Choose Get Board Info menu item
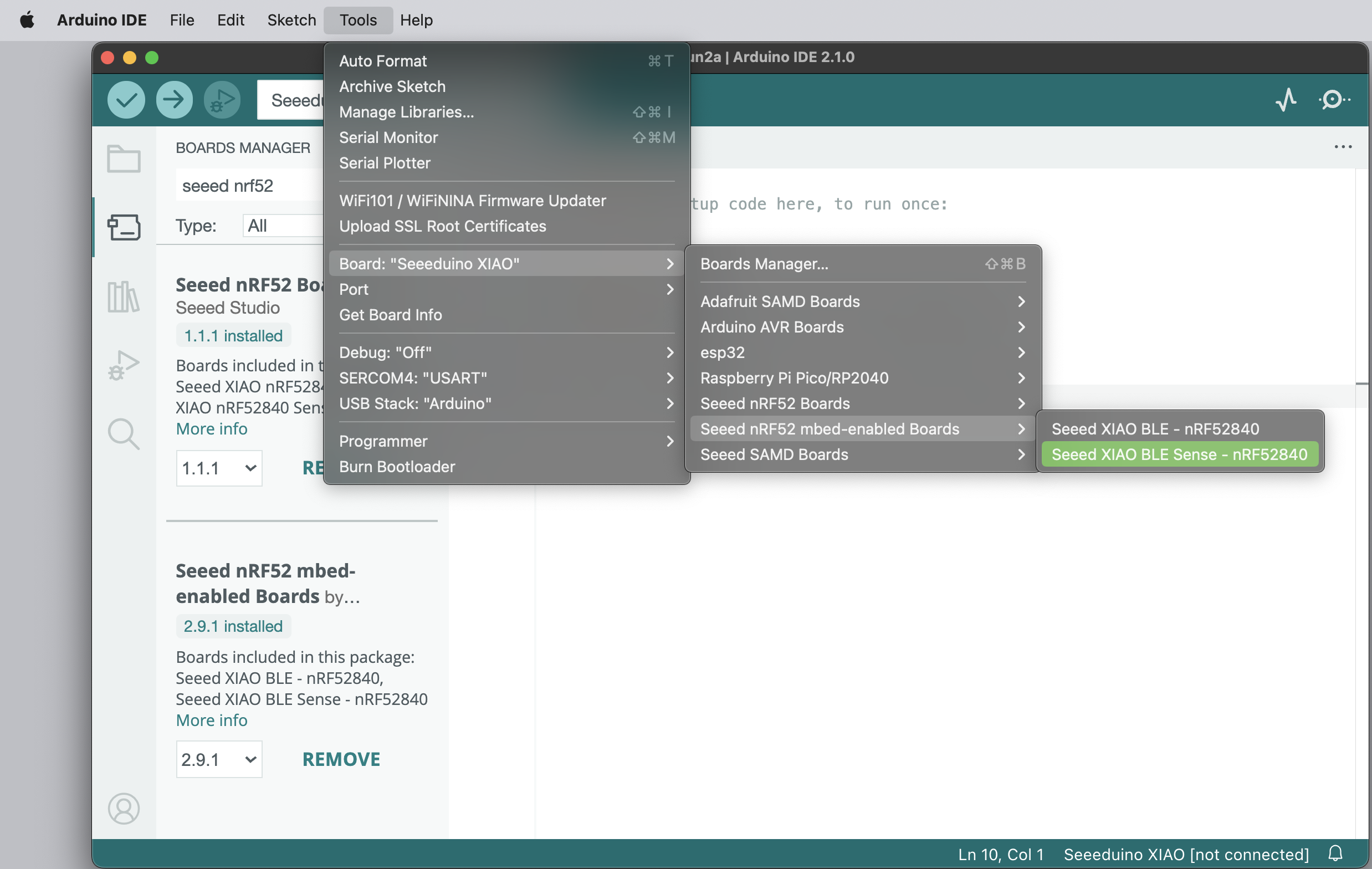Image resolution: width=1372 pixels, height=869 pixels. [506, 315]
